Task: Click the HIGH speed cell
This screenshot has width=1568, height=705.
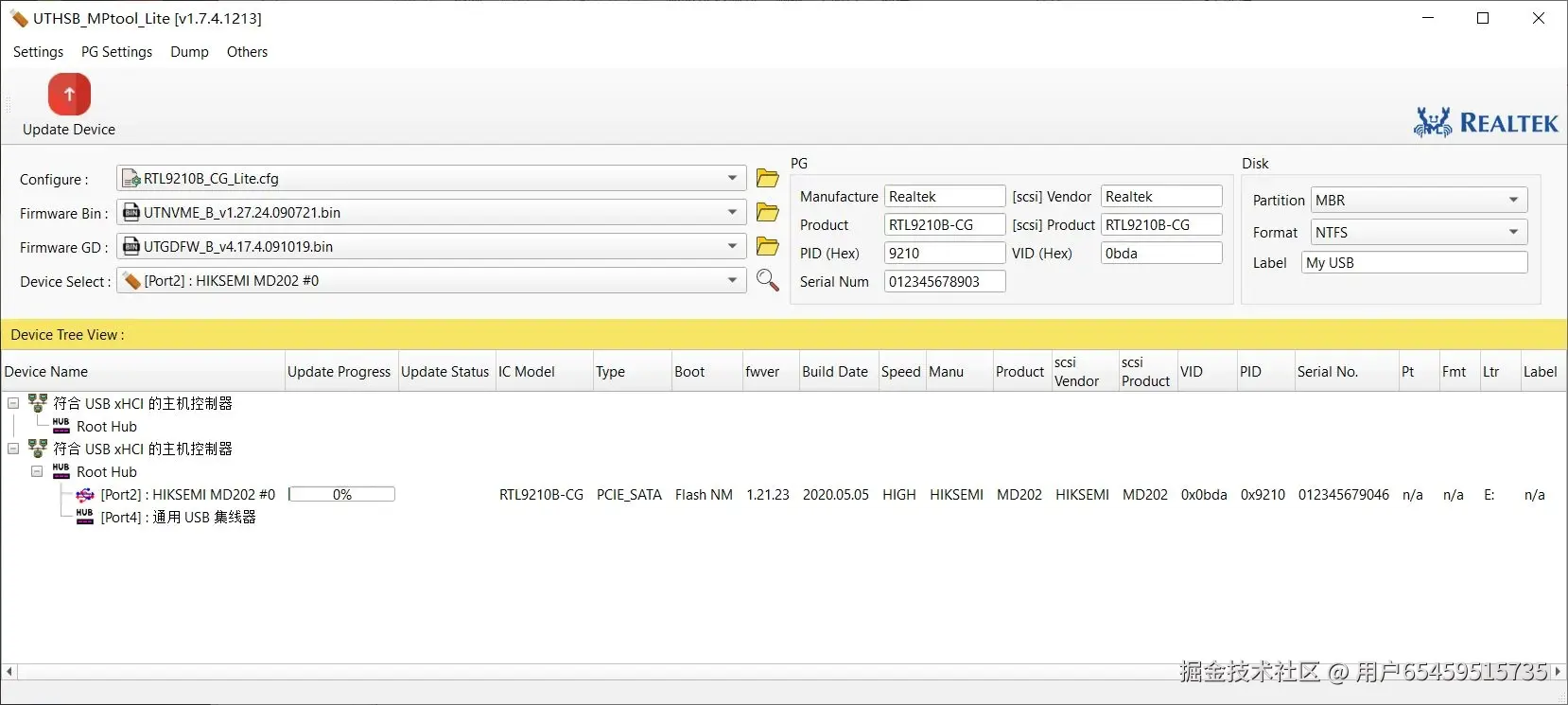Action: [898, 494]
